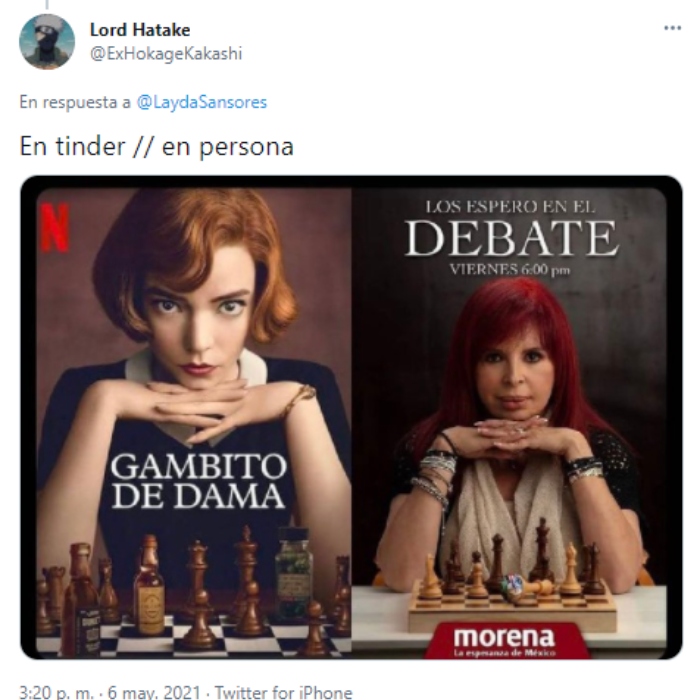Open the tweet's more options ellipsis menu
700x700 pixels.
(672, 28)
